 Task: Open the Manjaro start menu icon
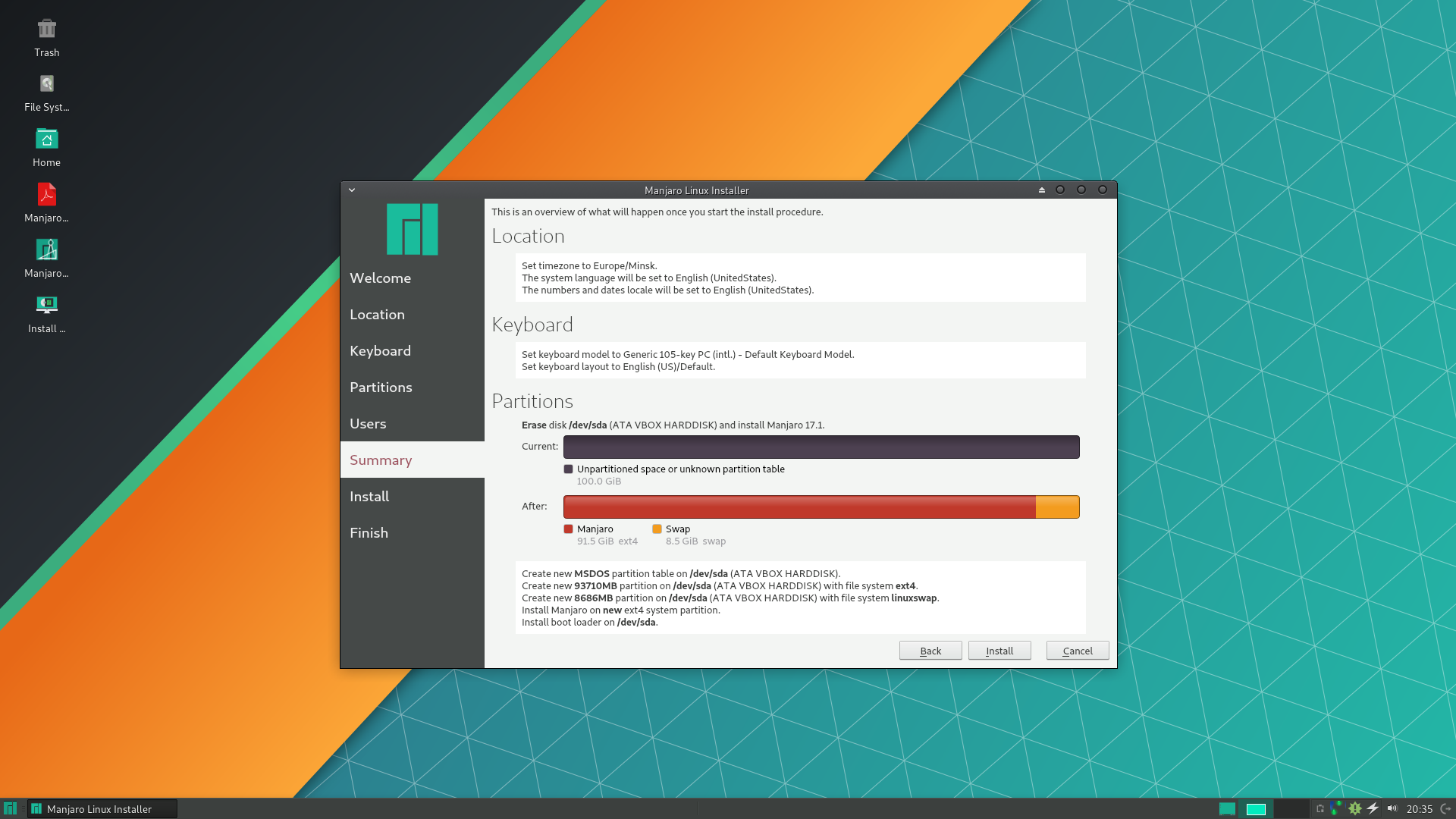(x=10, y=808)
